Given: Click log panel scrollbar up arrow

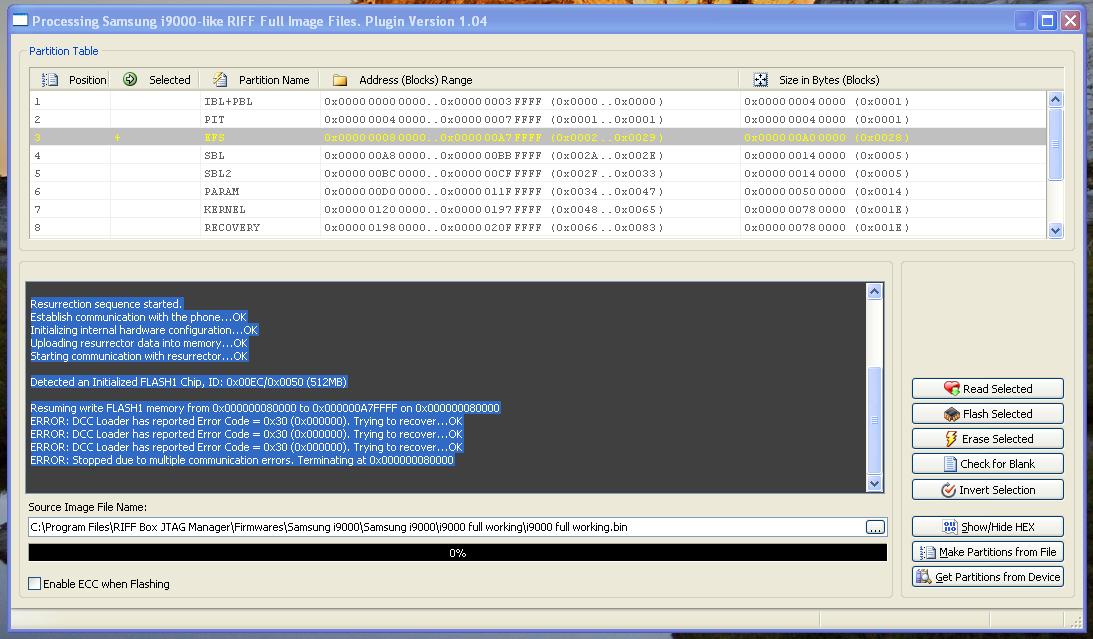Looking at the screenshot, I should click(x=874, y=291).
